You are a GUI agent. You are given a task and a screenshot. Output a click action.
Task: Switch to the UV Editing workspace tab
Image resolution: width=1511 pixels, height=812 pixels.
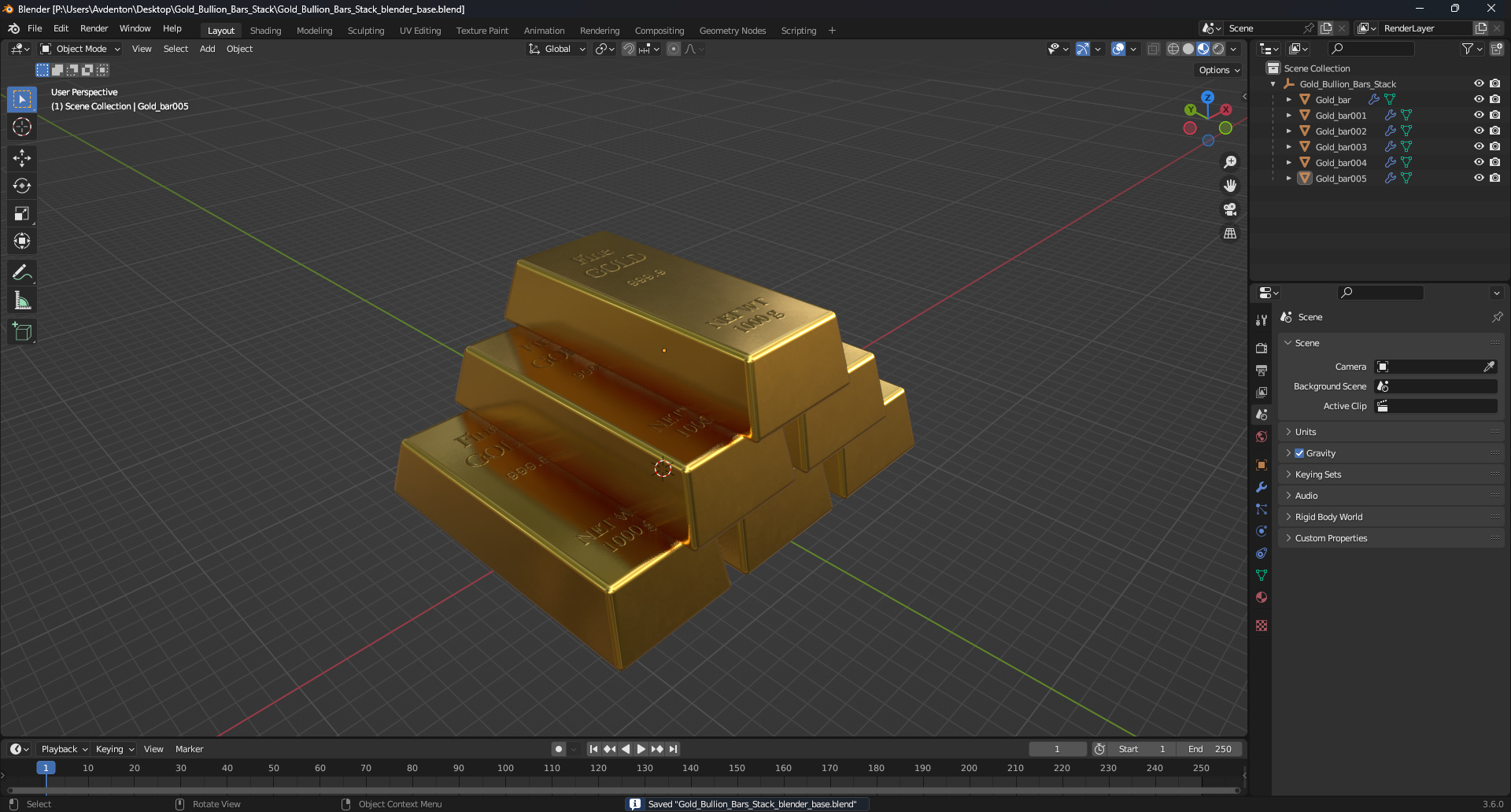[420, 31]
